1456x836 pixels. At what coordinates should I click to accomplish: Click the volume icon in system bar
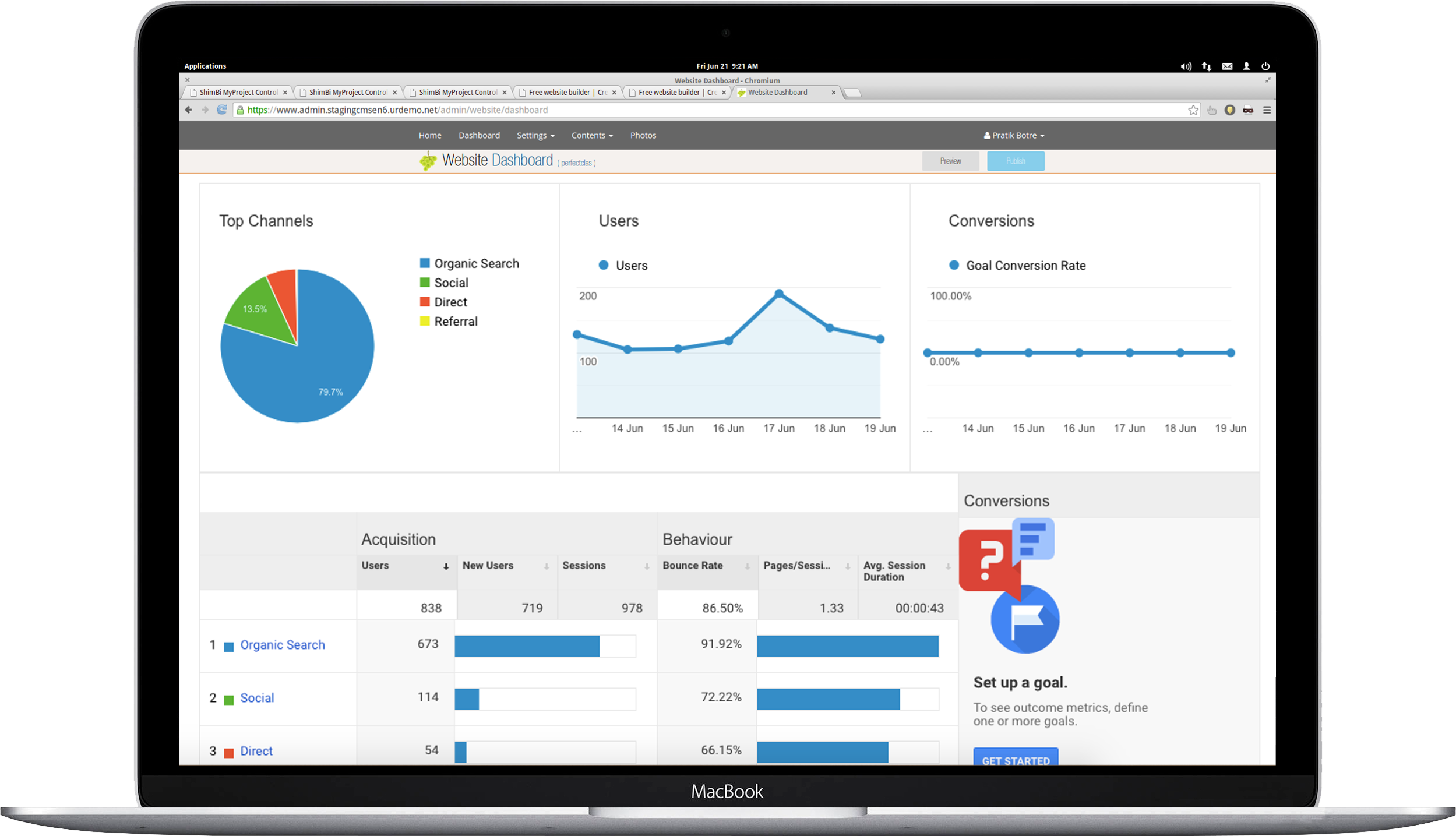click(1186, 66)
